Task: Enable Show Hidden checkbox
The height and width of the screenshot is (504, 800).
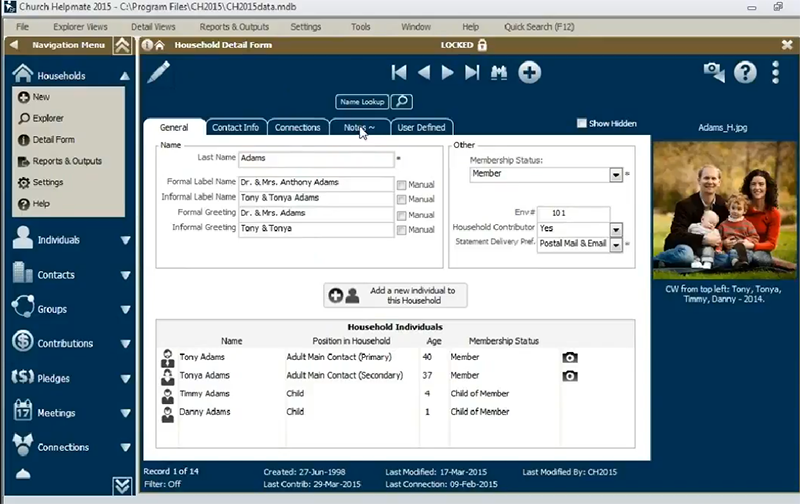Action: coord(581,123)
